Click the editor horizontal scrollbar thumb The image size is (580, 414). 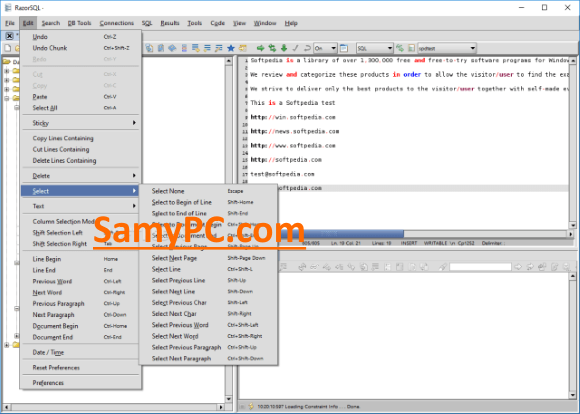(342, 233)
